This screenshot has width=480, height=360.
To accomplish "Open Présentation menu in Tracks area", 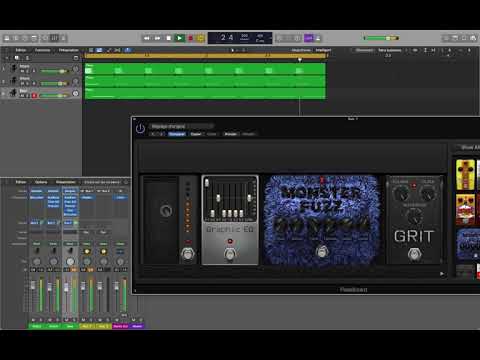I will pos(68,50).
